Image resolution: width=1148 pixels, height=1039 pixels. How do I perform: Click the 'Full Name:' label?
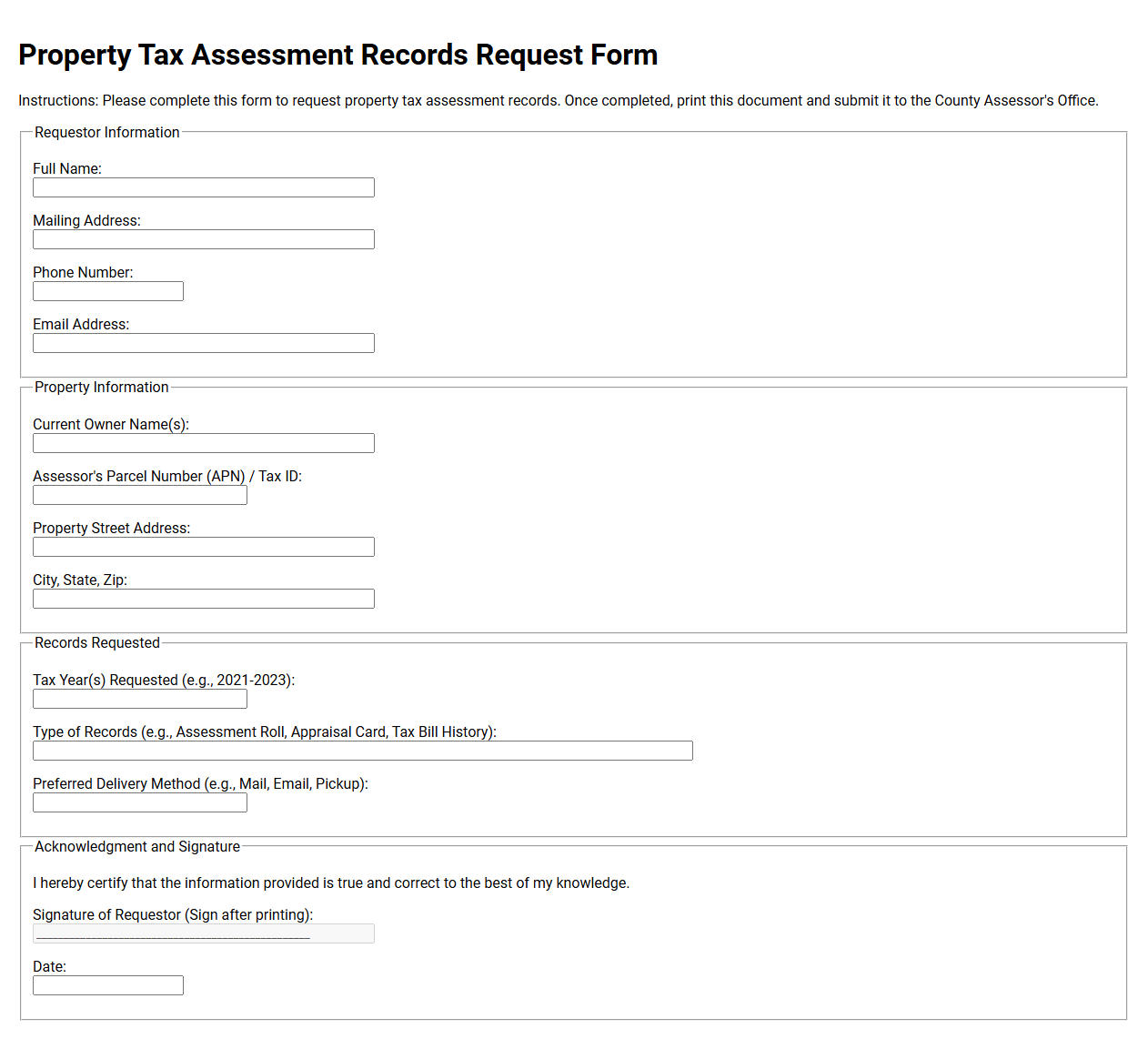pos(67,168)
